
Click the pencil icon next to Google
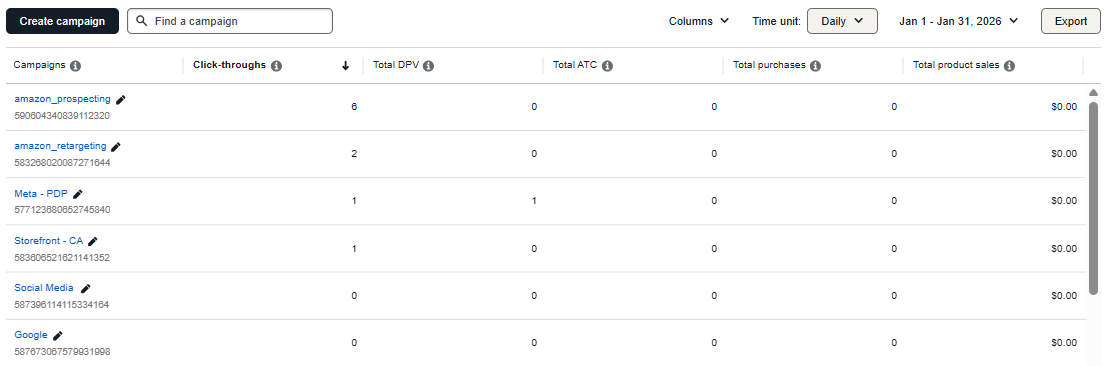[58, 336]
